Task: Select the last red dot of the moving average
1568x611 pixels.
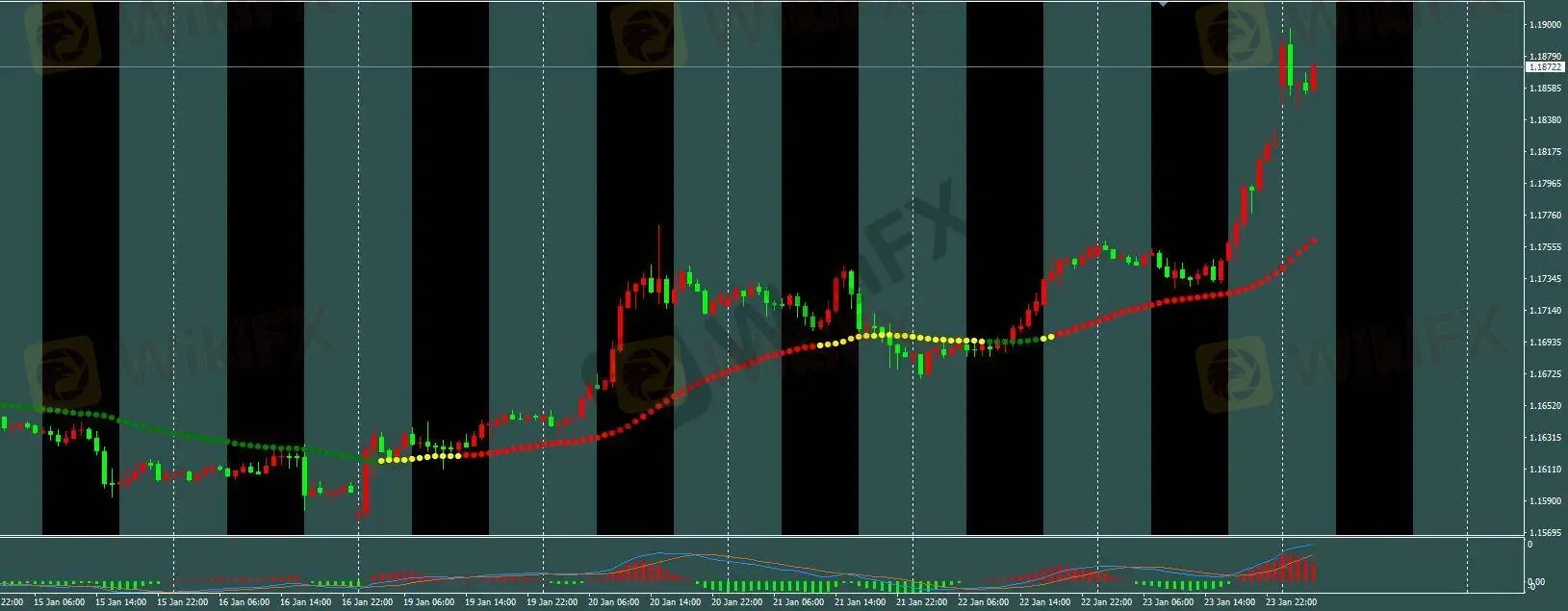Action: [1314, 241]
